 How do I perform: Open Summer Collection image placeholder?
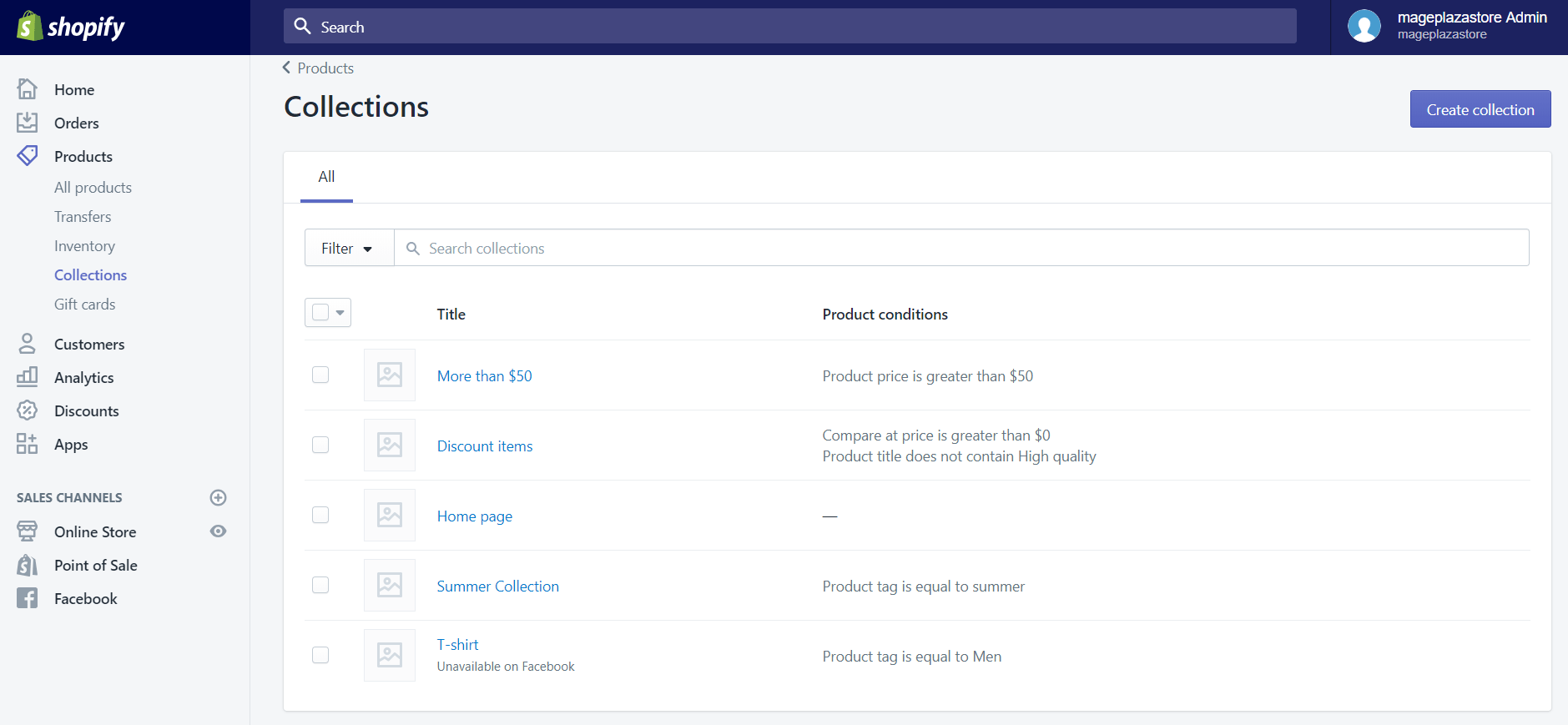coord(390,585)
